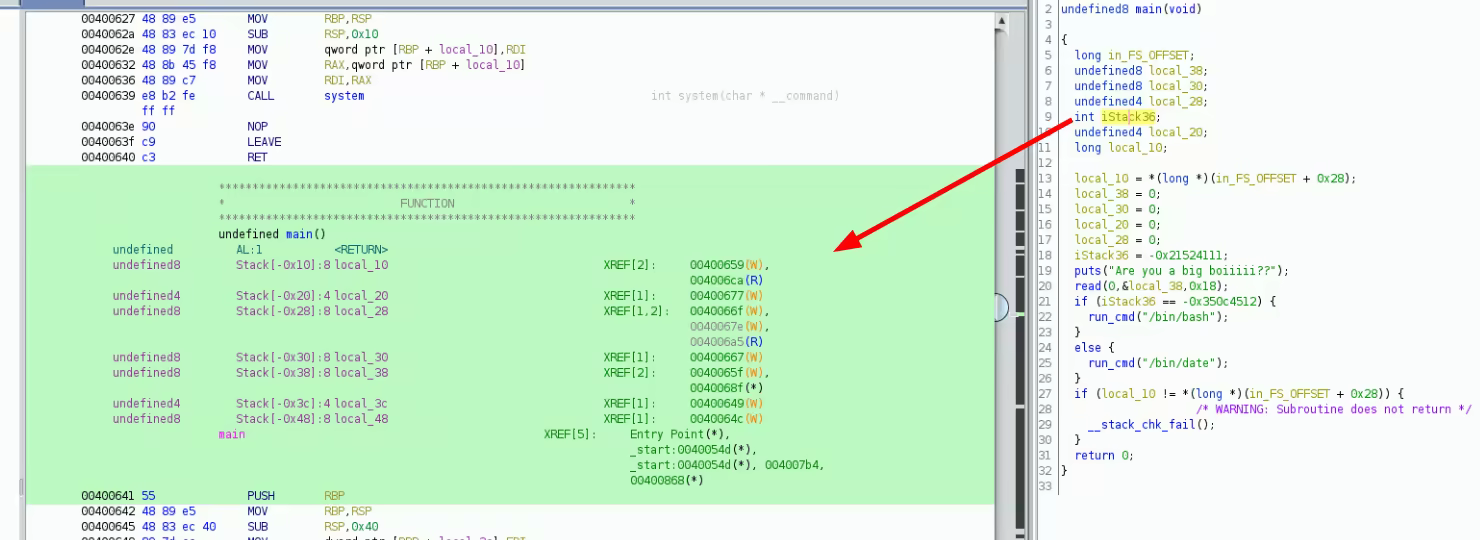The height and width of the screenshot is (540, 1480).
Task: Click the round marker on listing's right edge
Action: [1001, 308]
